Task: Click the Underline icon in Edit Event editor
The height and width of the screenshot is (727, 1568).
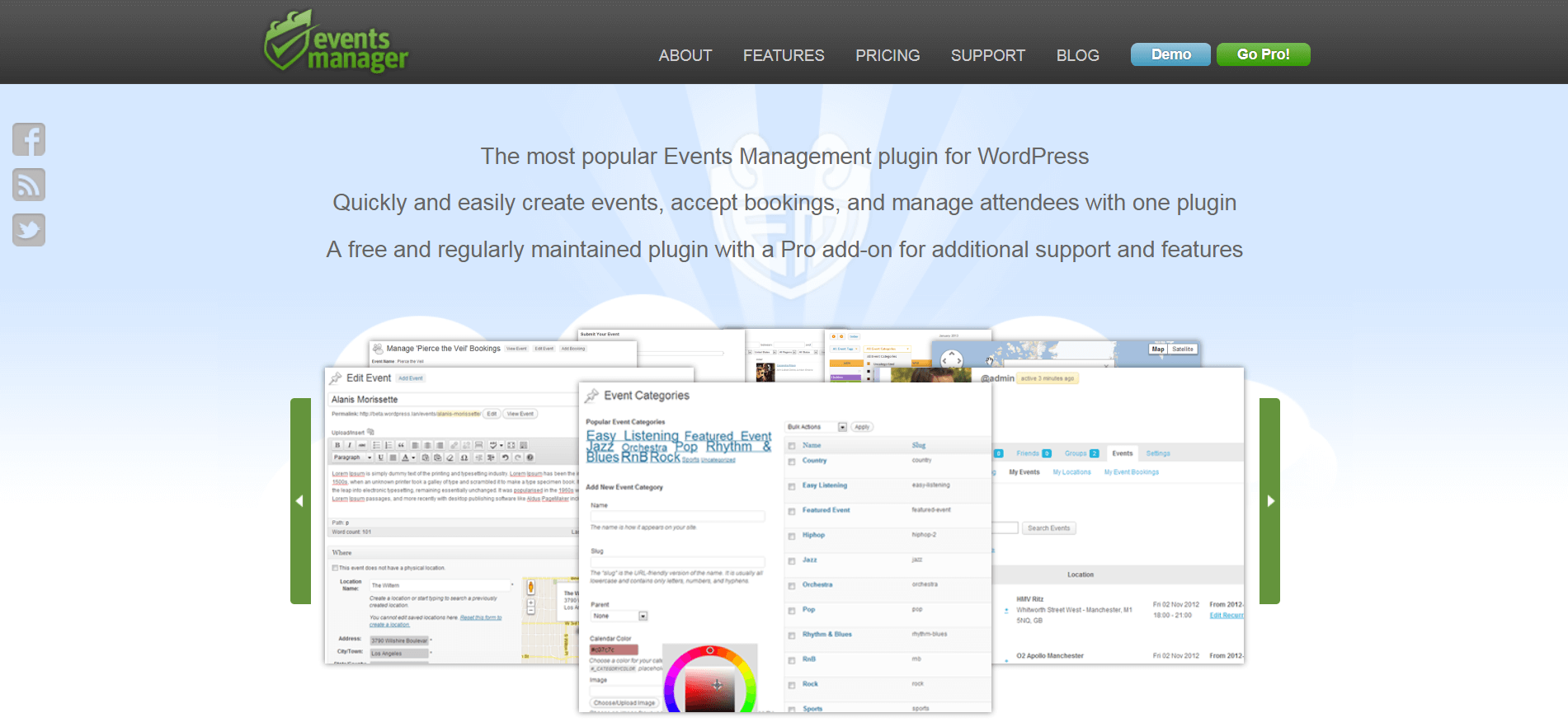Action: (381, 457)
